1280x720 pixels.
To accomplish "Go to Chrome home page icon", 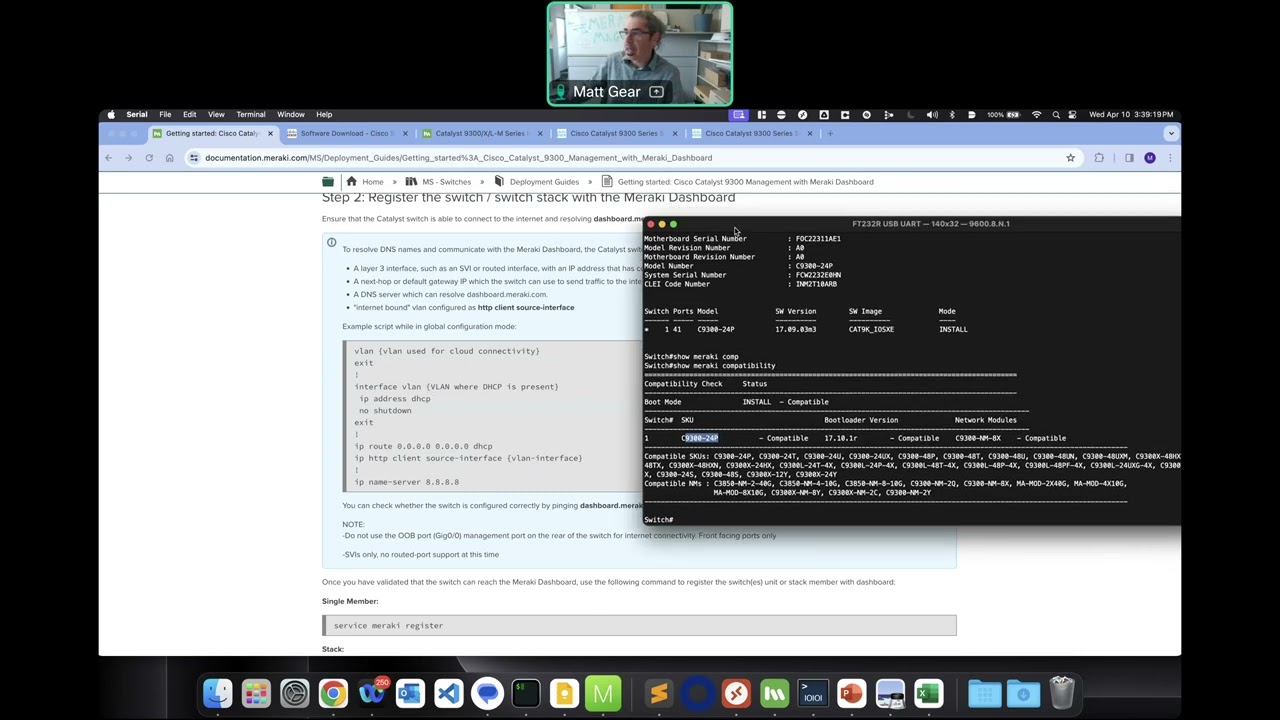I will point(169,158).
